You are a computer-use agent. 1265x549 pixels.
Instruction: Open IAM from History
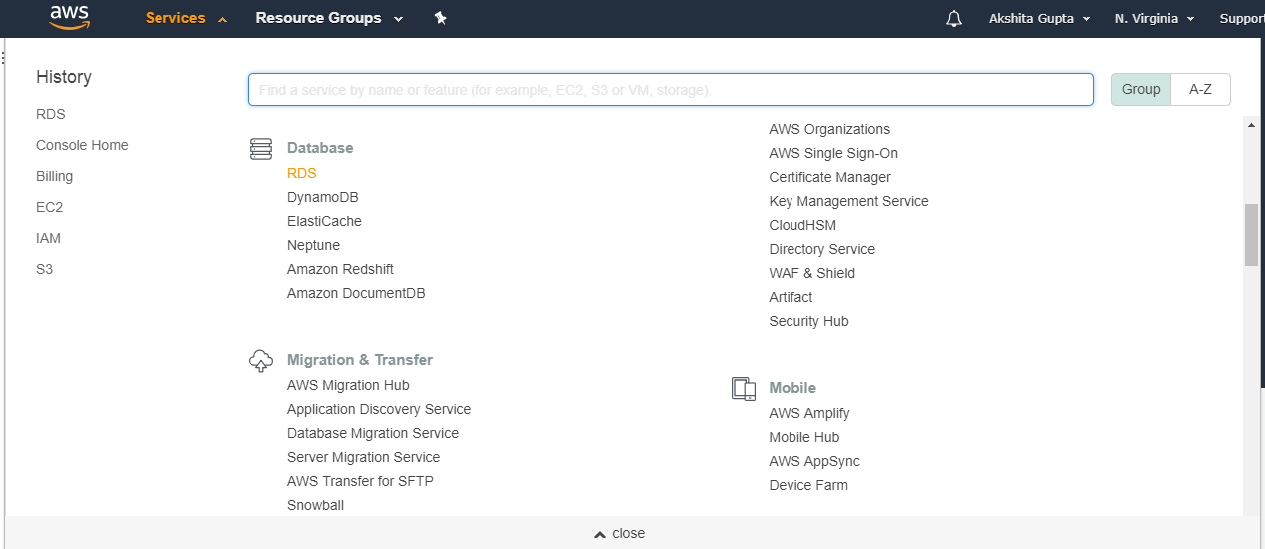(48, 238)
